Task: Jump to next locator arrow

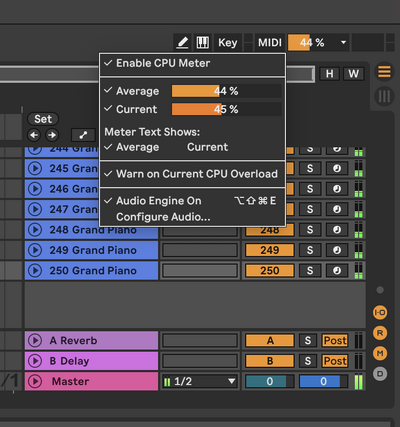Action: pyautogui.click(x=52, y=135)
